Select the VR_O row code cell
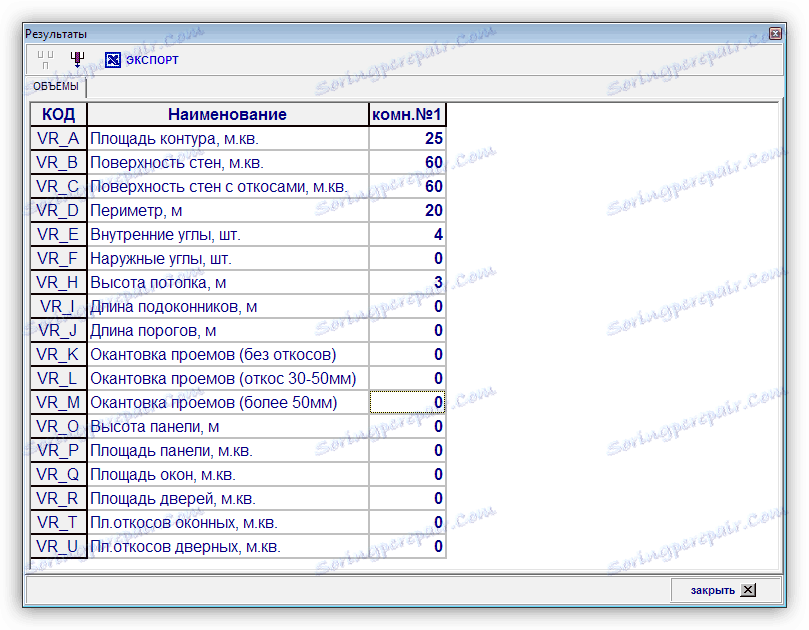Screen dimensions: 809x630 58,427
